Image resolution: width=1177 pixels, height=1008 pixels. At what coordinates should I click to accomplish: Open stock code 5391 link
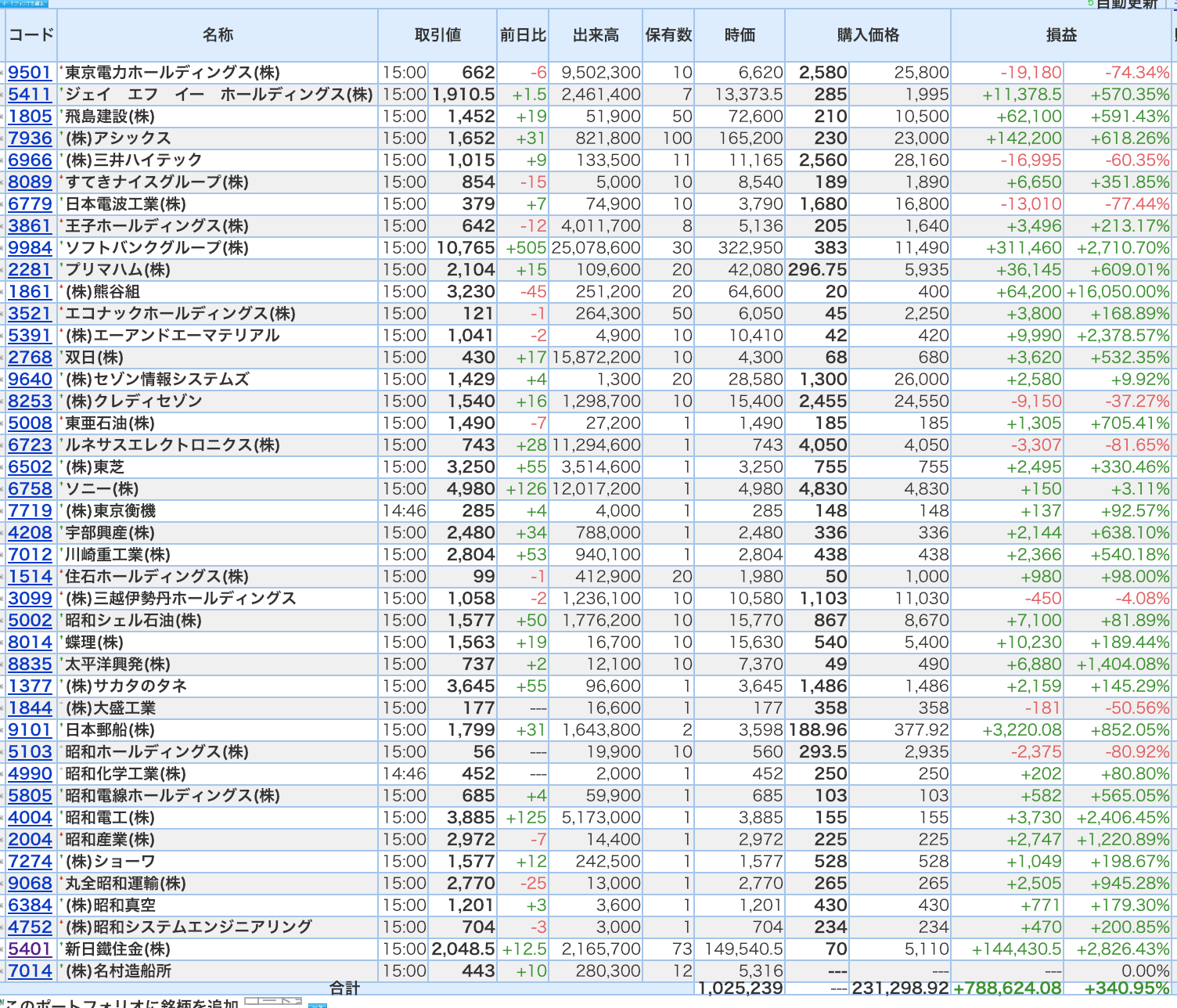pyautogui.click(x=30, y=336)
